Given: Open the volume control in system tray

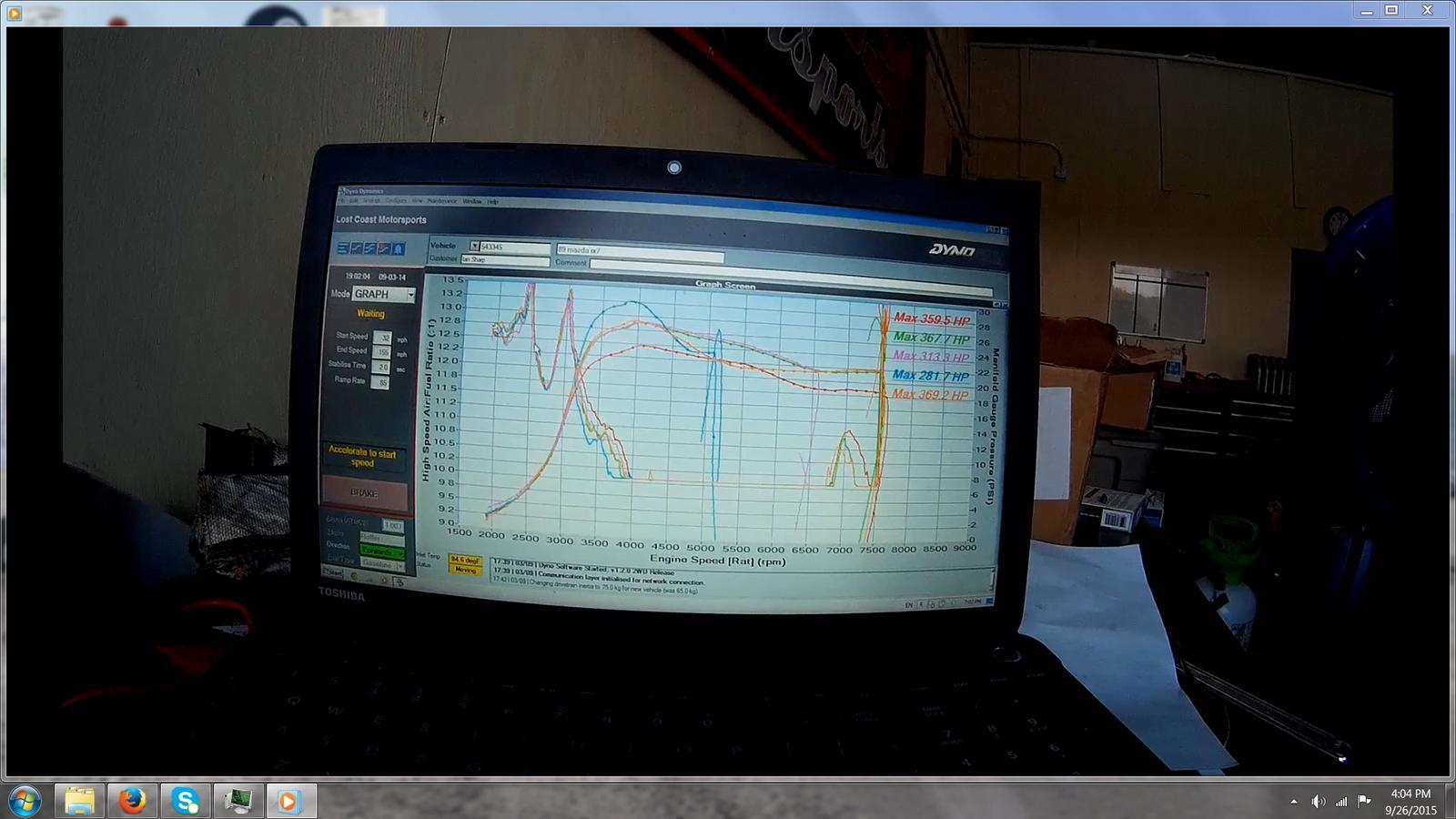Looking at the screenshot, I should coord(1318,802).
